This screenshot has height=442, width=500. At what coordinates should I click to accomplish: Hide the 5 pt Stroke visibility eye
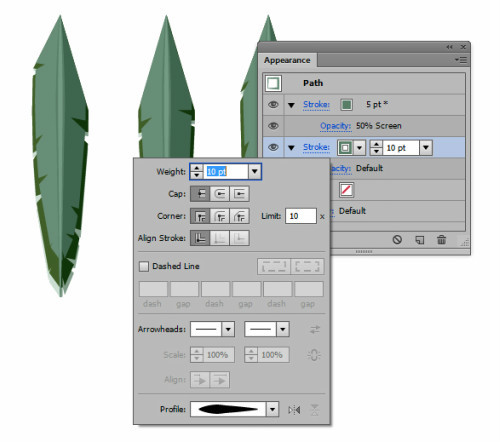(x=273, y=105)
